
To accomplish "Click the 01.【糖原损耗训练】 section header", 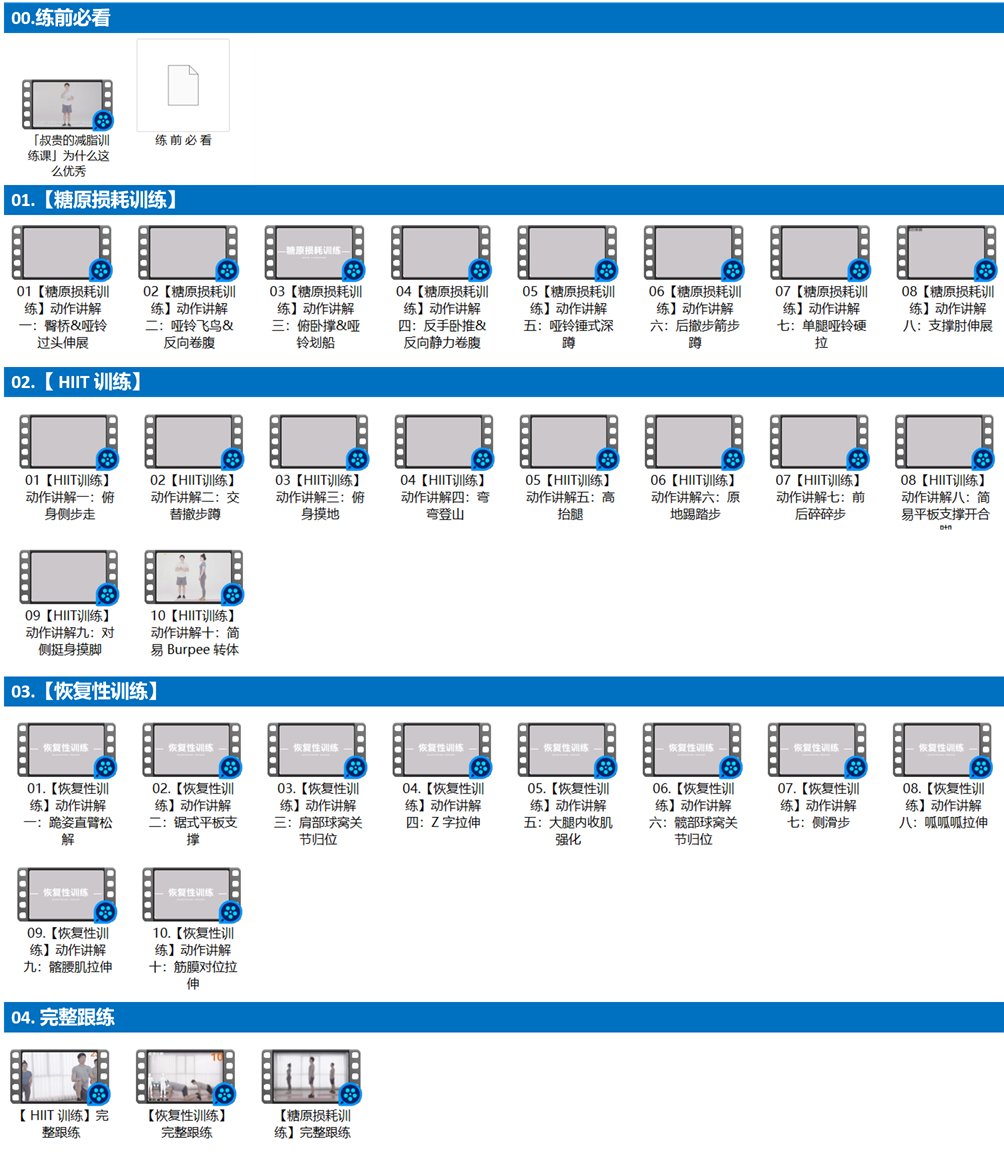I will 95,200.
